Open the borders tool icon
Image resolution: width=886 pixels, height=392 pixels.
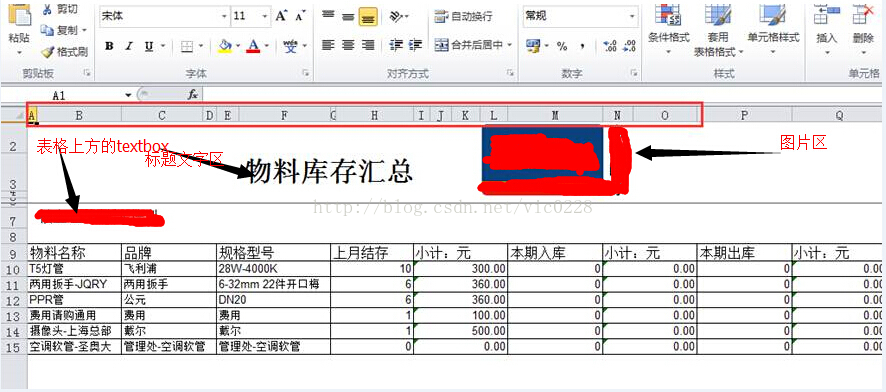pos(187,46)
